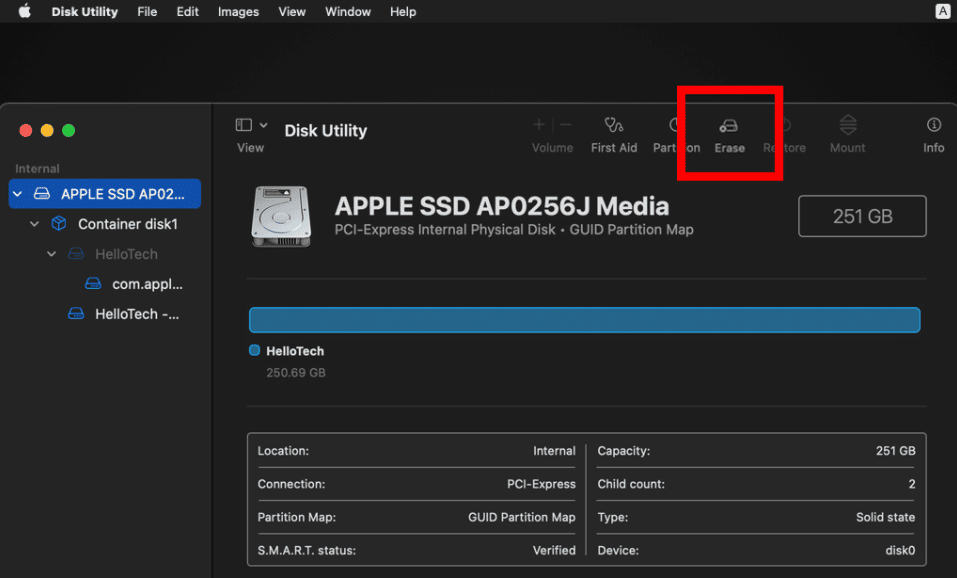Collapse the greyed HelloTech volume group

click(52, 254)
